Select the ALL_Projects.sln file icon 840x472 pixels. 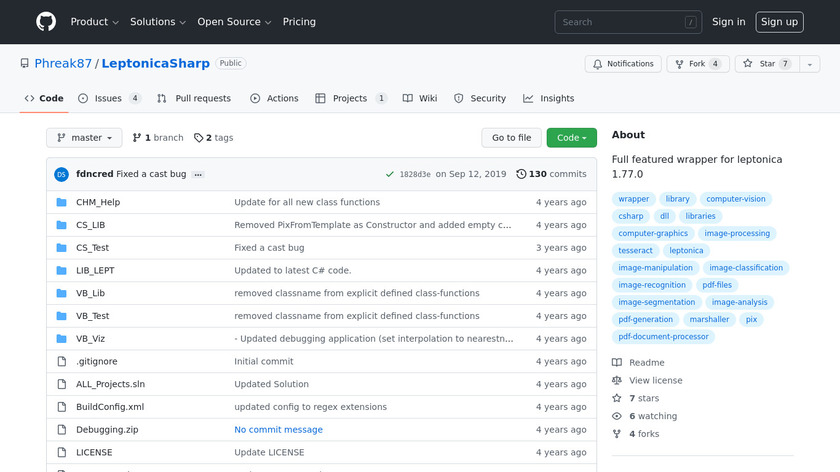click(62, 384)
